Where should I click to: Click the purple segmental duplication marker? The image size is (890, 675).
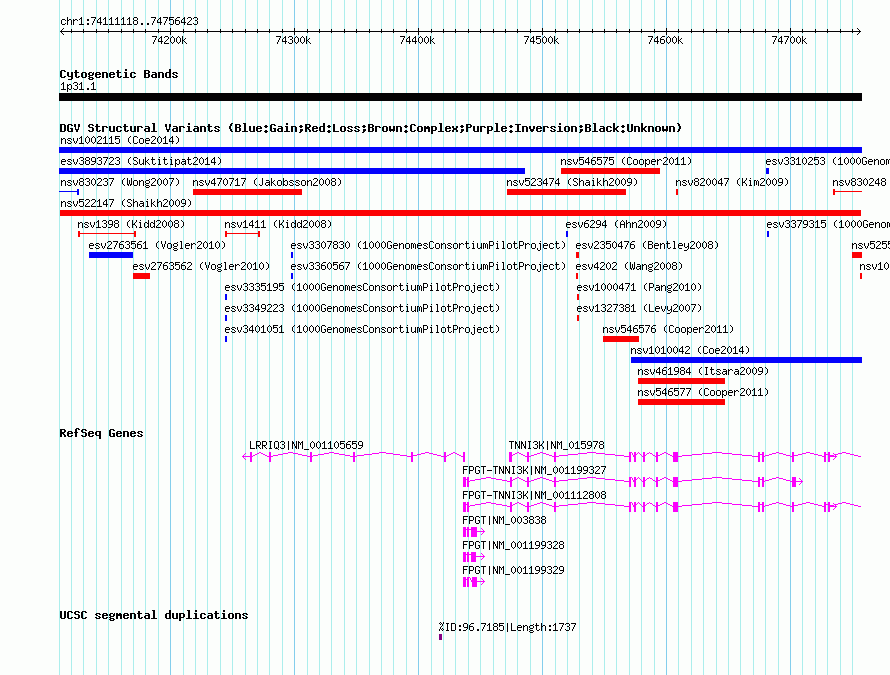[x=440, y=637]
